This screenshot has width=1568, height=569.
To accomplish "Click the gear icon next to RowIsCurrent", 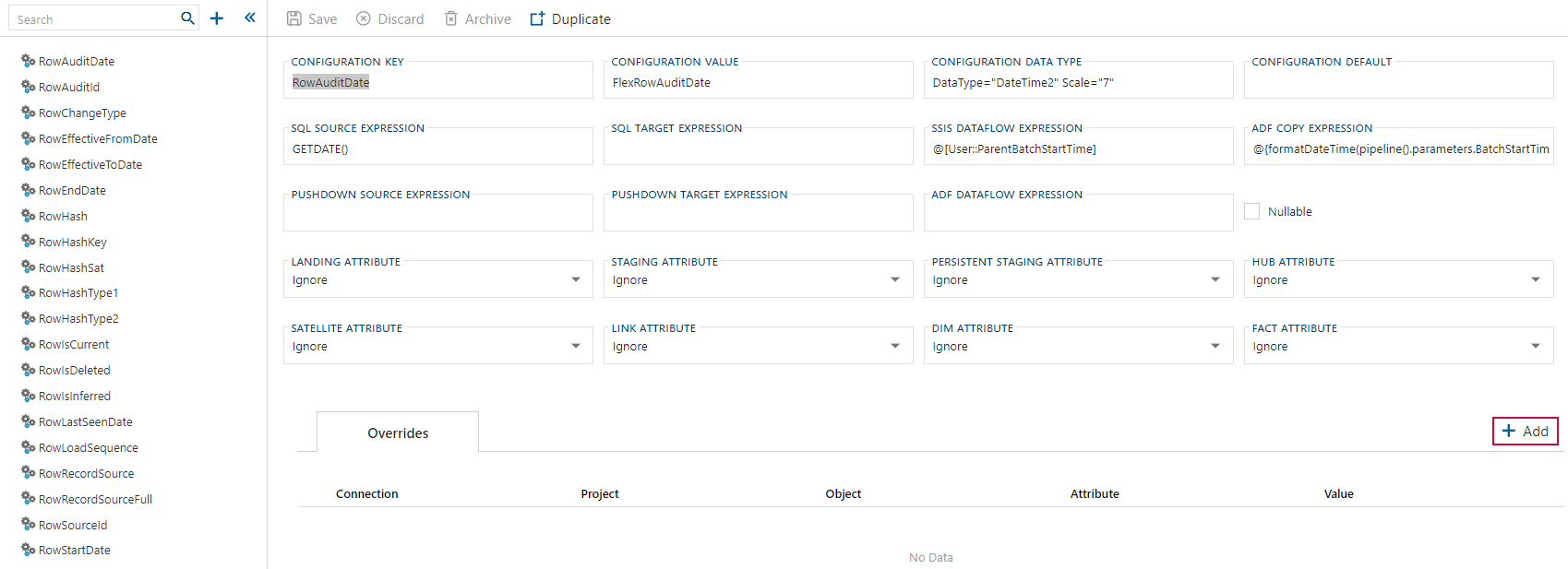I will (x=29, y=344).
